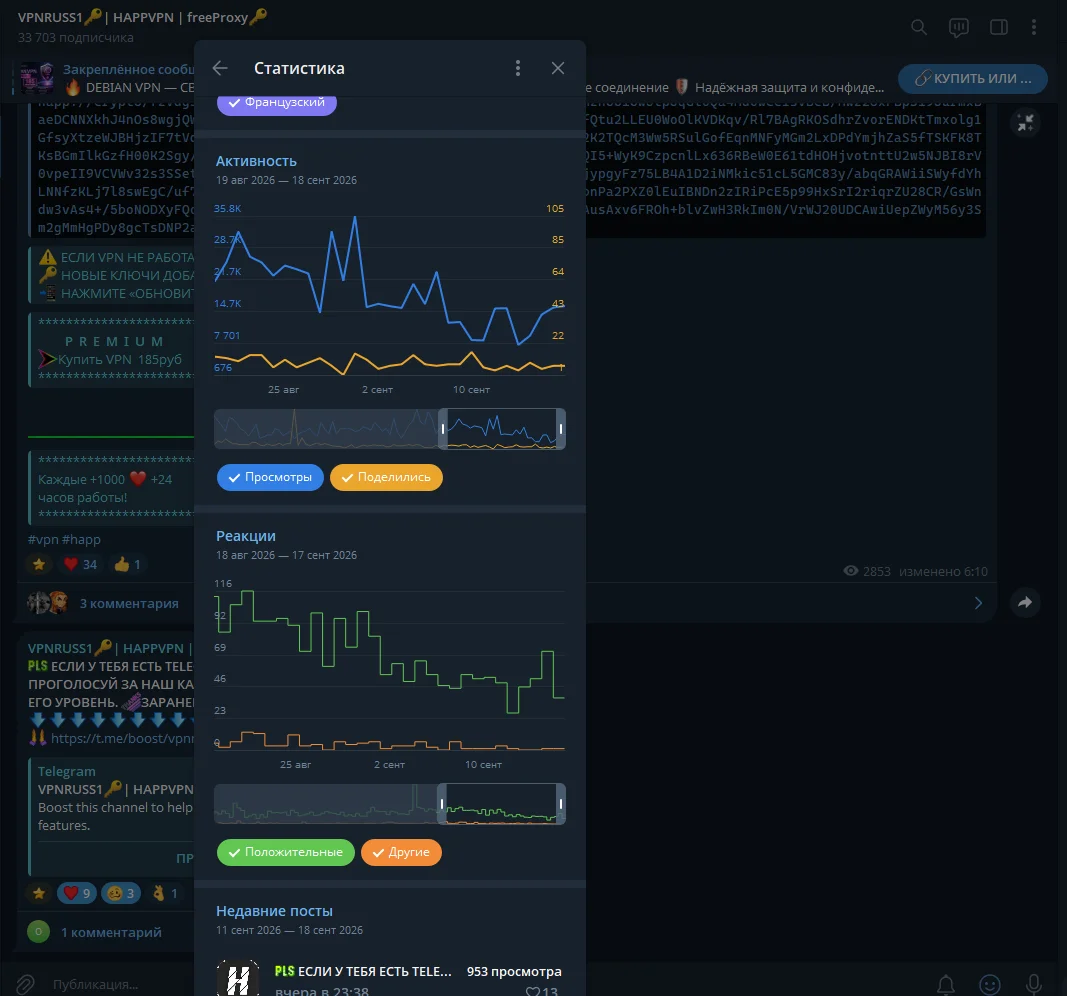This screenshot has height=996, width=1067.
Task: Open the emoji picker
Action: click(989, 984)
